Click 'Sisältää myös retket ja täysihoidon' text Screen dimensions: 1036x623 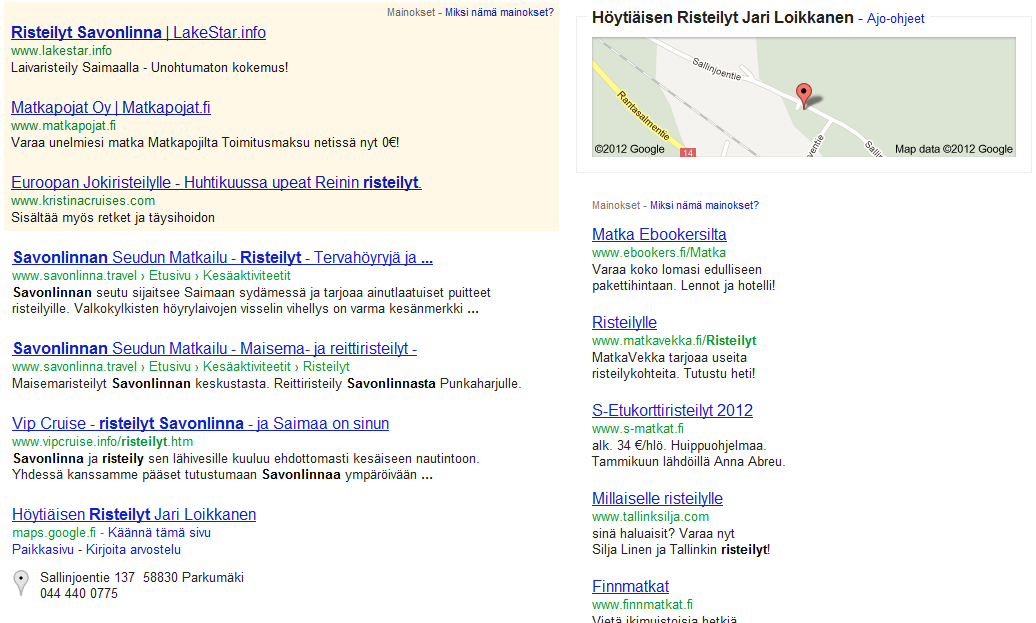point(113,218)
